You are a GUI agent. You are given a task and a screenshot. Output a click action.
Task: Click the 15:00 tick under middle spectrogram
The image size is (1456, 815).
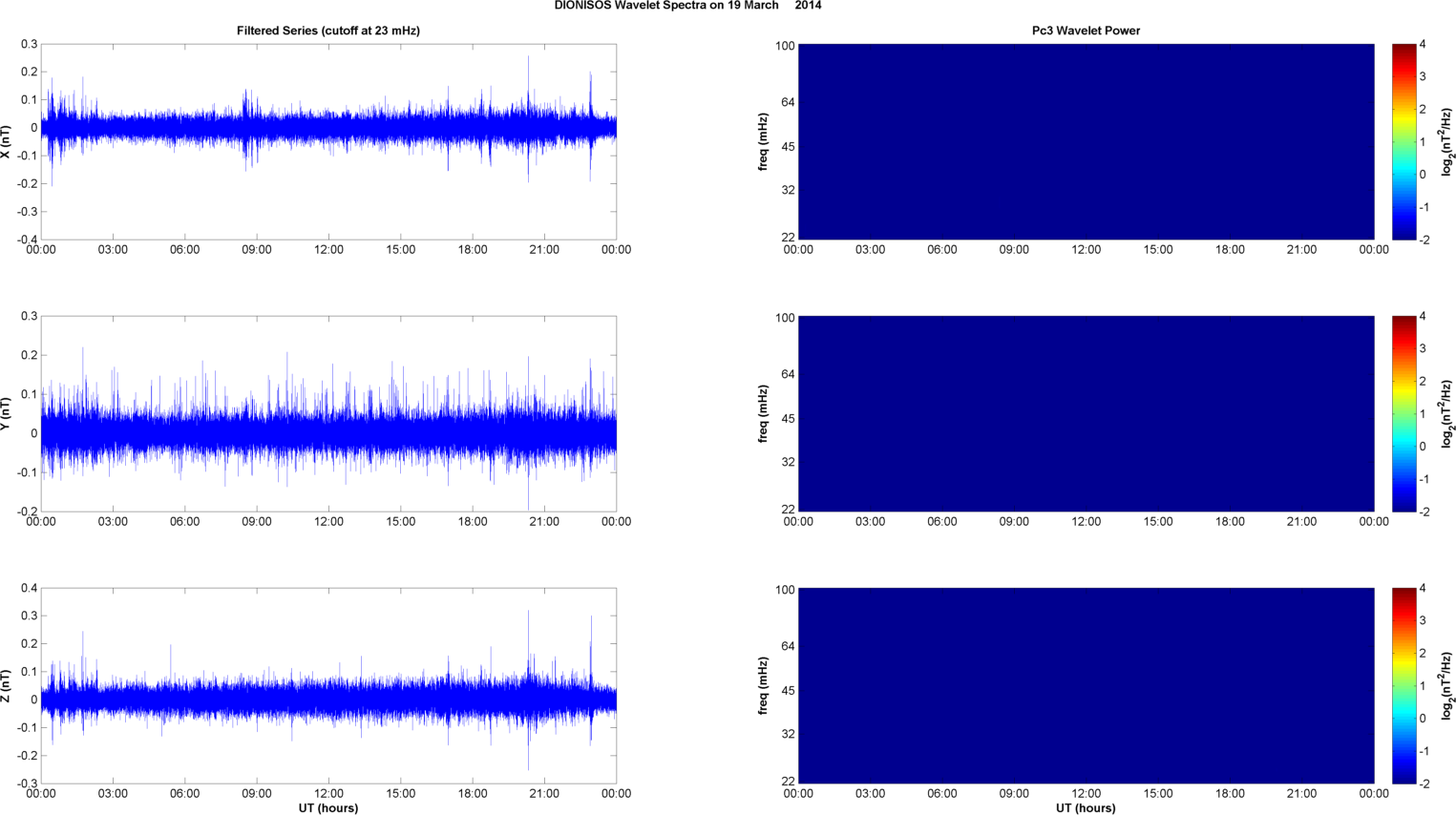coord(1158,522)
